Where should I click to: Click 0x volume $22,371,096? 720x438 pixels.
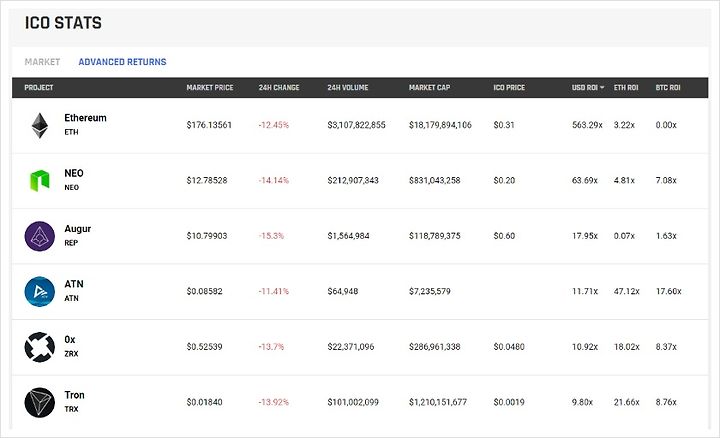[x=351, y=347]
